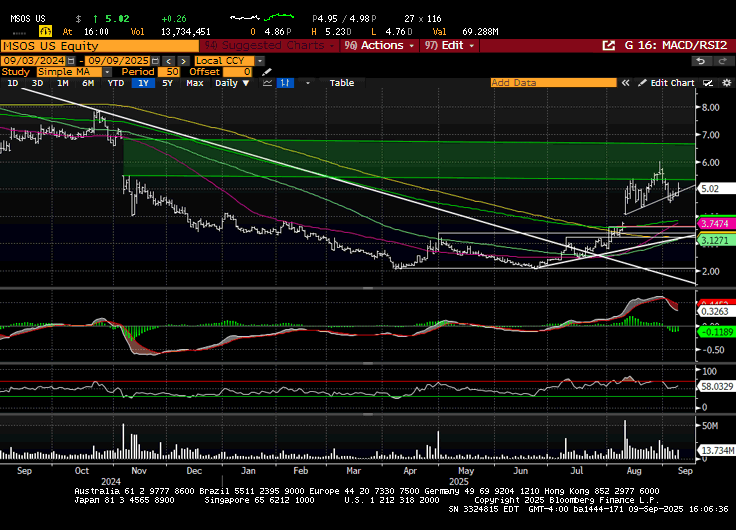Select the 1M range
The width and height of the screenshot is (736, 530).
(x=62, y=83)
